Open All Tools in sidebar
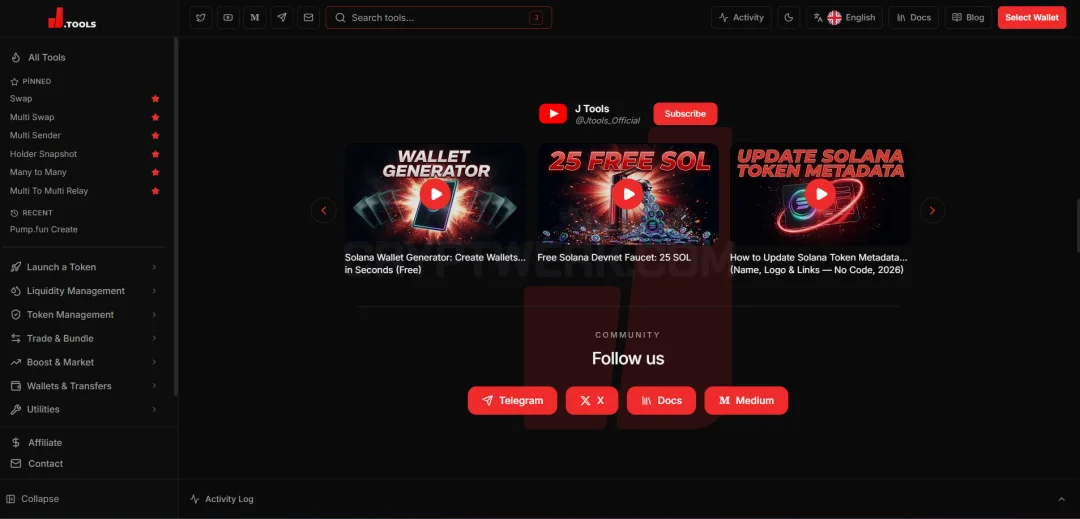Viewport: 1080px width, 519px height. point(47,57)
